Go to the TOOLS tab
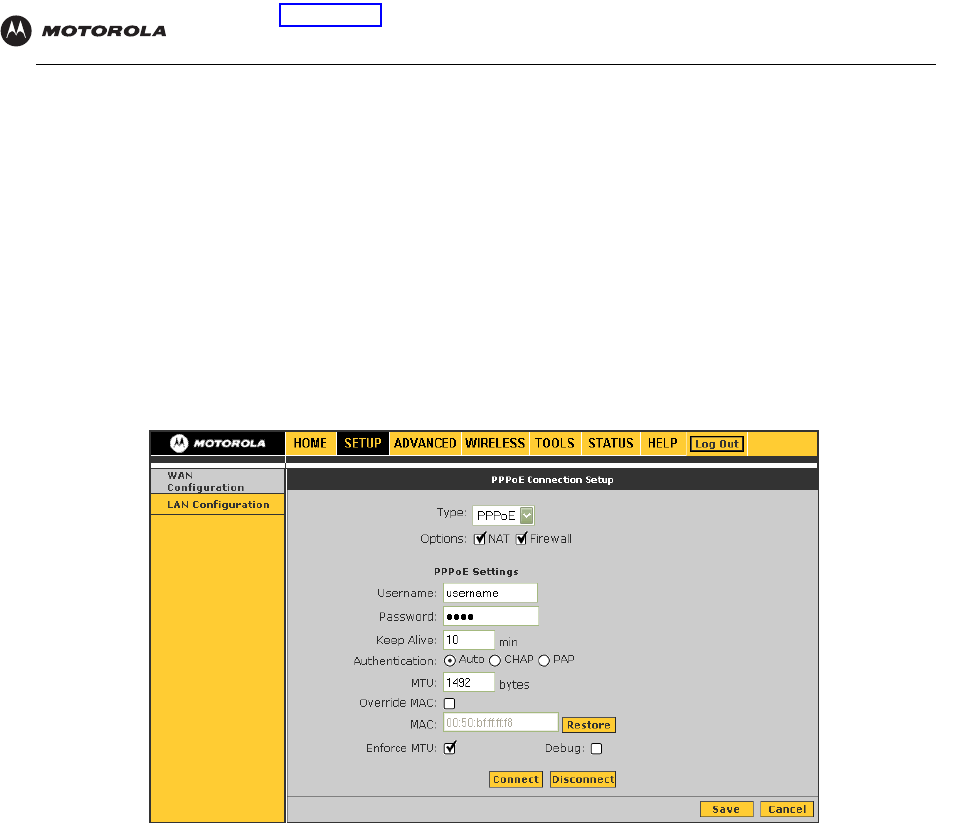965x826 pixels. coord(555,443)
